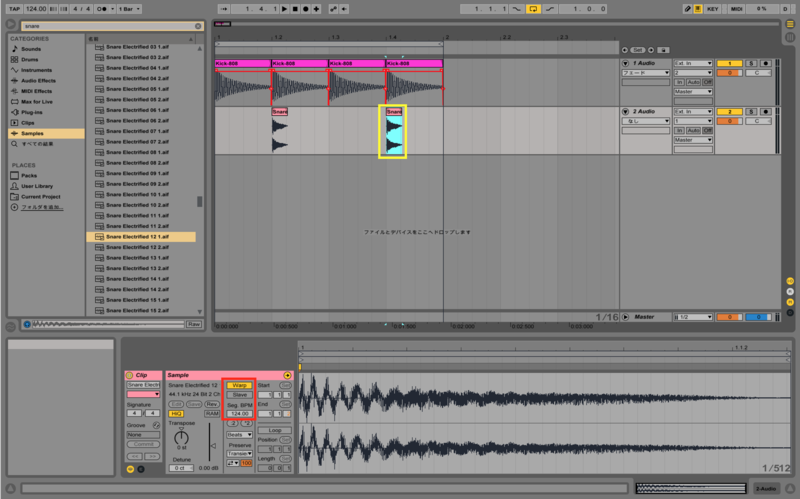The width and height of the screenshot is (800, 499).
Task: Switch to Session view selector
Action: coord(790,37)
